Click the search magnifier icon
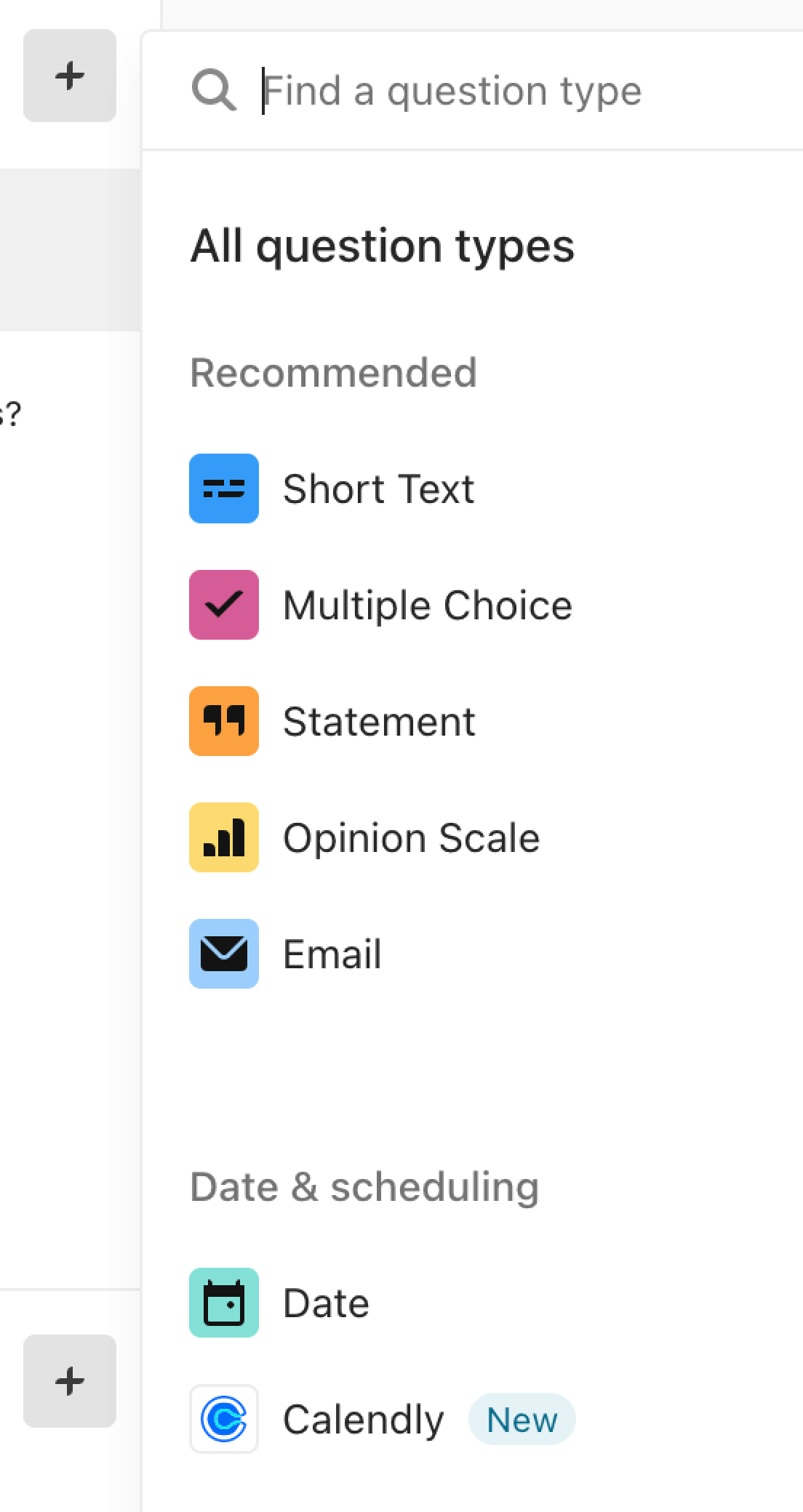 pyautogui.click(x=214, y=89)
